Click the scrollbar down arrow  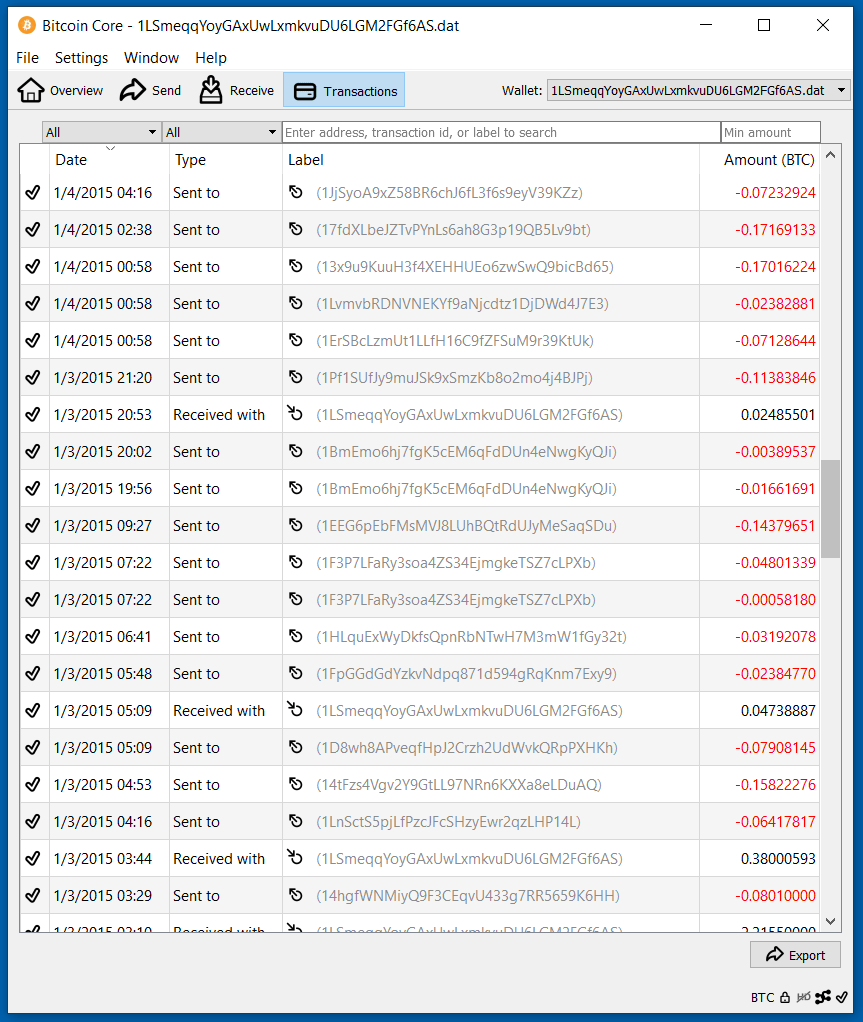coord(830,921)
